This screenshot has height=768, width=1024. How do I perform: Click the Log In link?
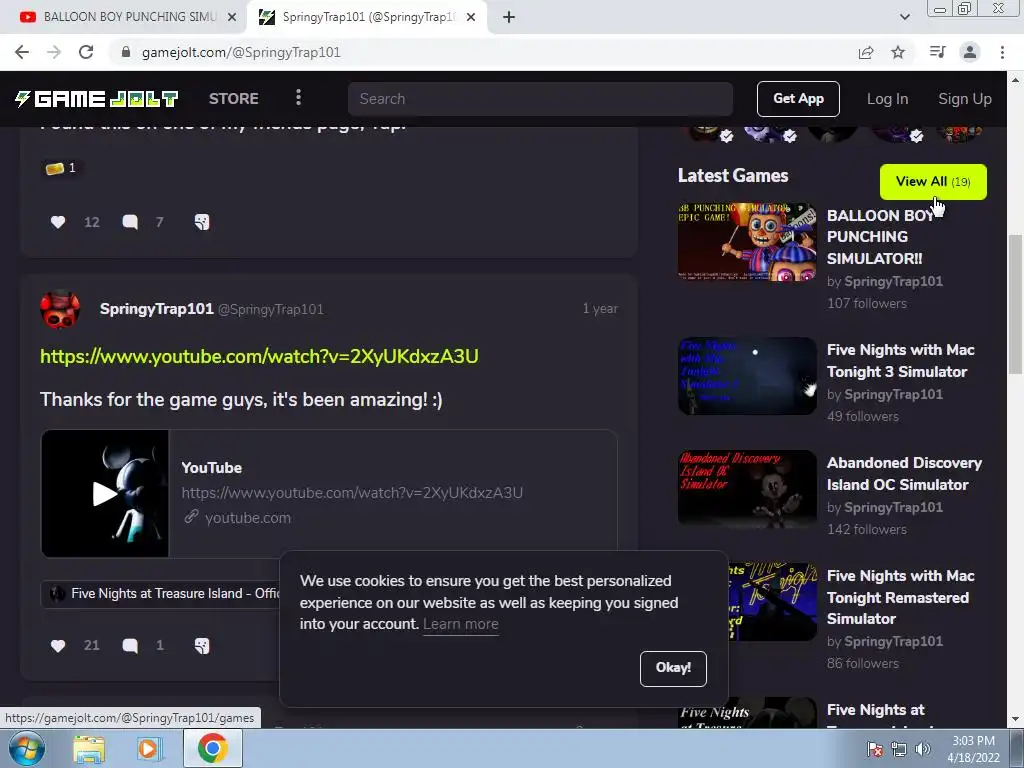(887, 99)
